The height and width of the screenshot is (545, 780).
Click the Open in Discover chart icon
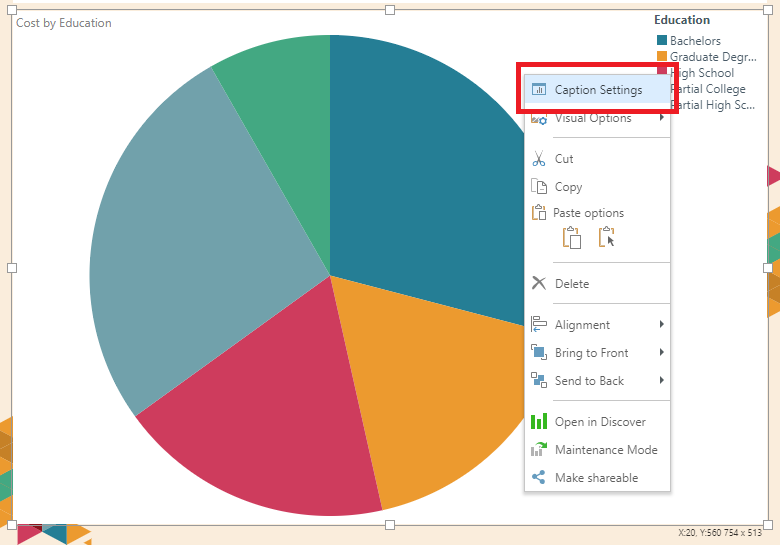click(x=539, y=422)
